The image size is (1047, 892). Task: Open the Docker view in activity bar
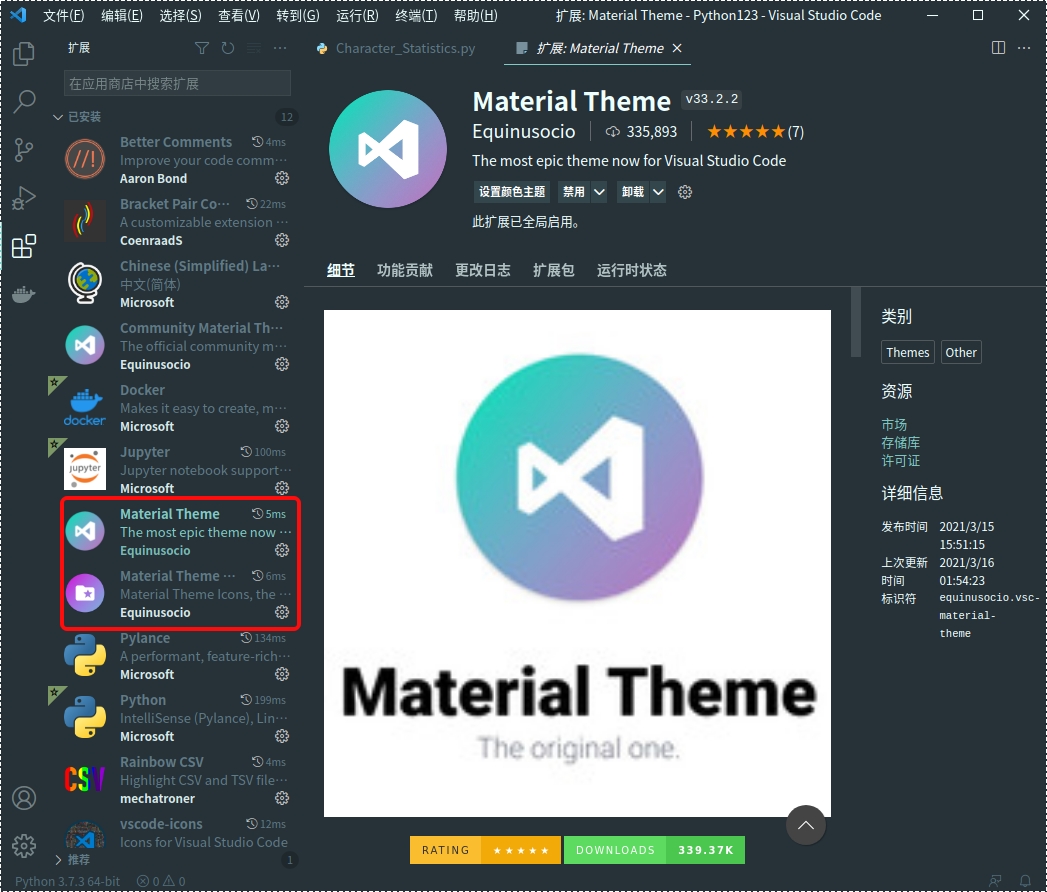click(23, 294)
